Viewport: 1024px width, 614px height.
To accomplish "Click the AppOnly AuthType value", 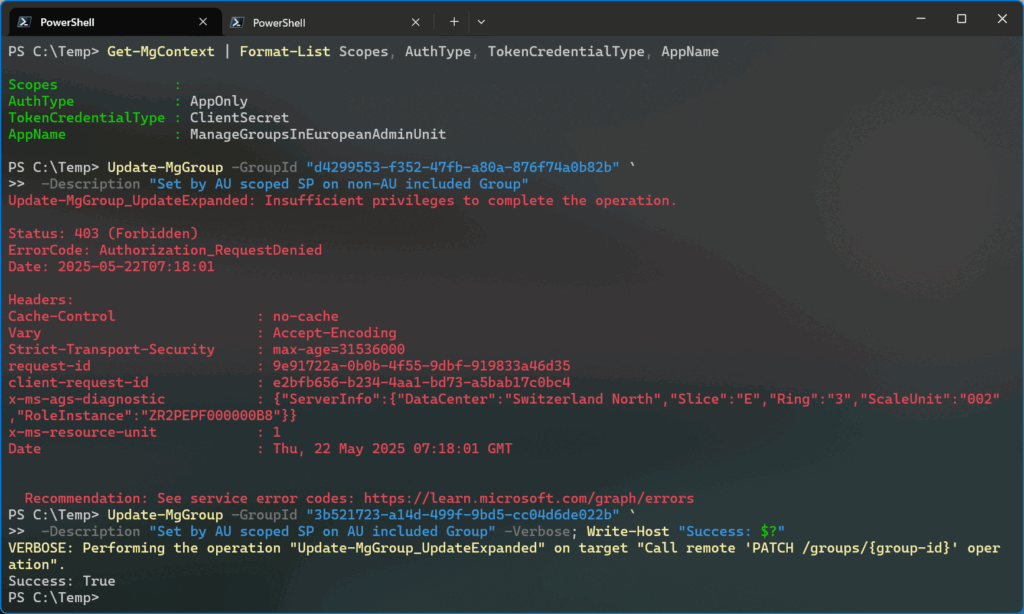I will [219, 101].
